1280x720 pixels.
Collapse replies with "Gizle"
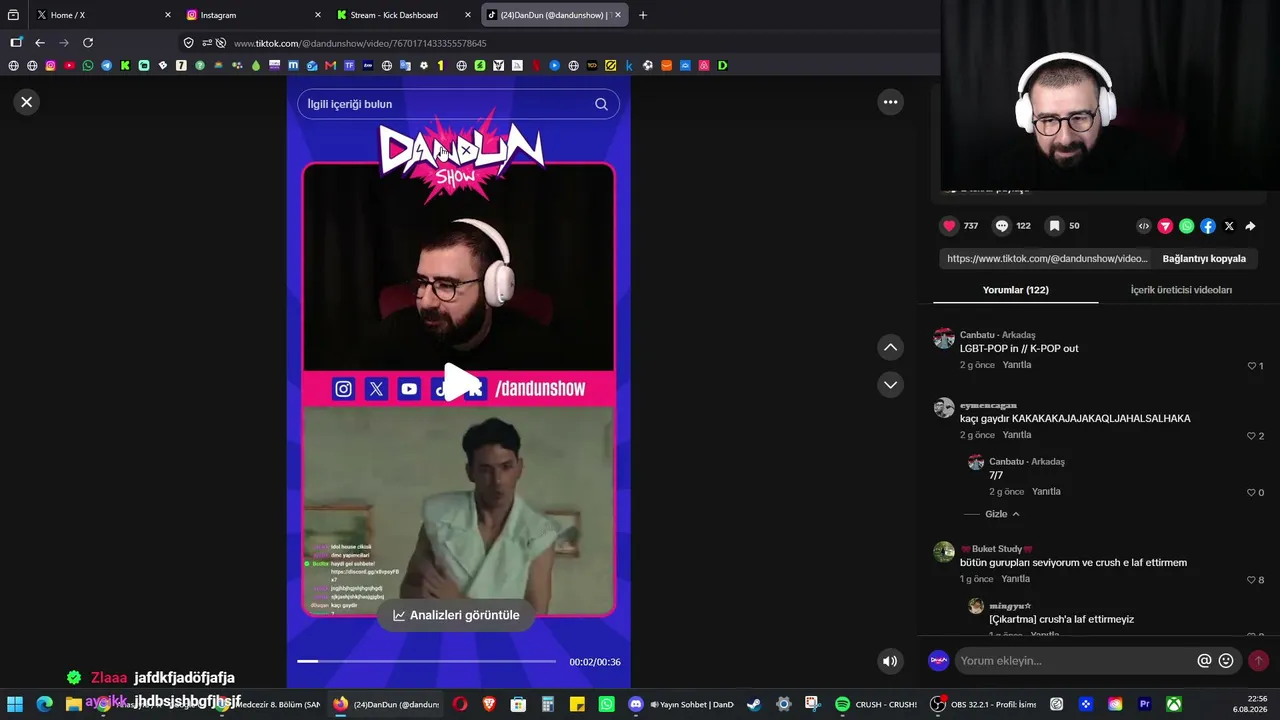(1002, 514)
